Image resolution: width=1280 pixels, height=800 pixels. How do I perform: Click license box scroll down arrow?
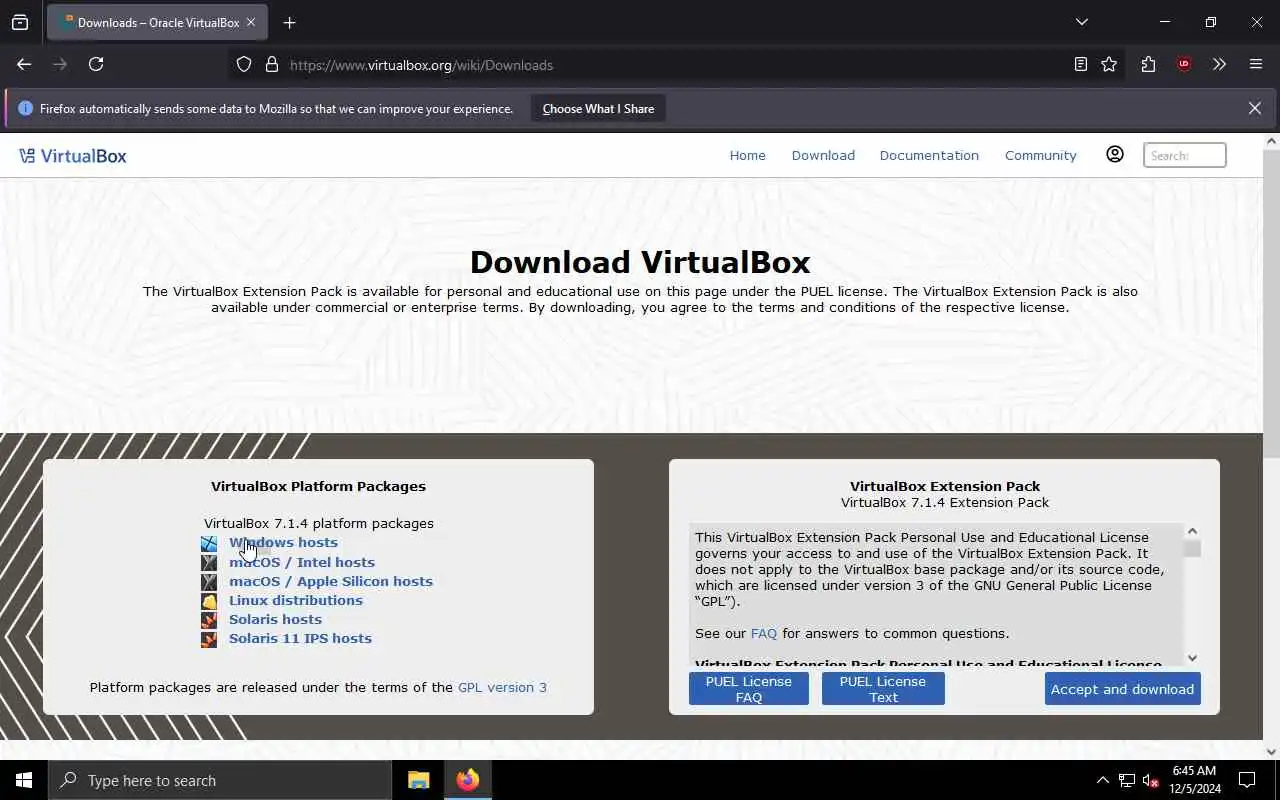(1192, 657)
